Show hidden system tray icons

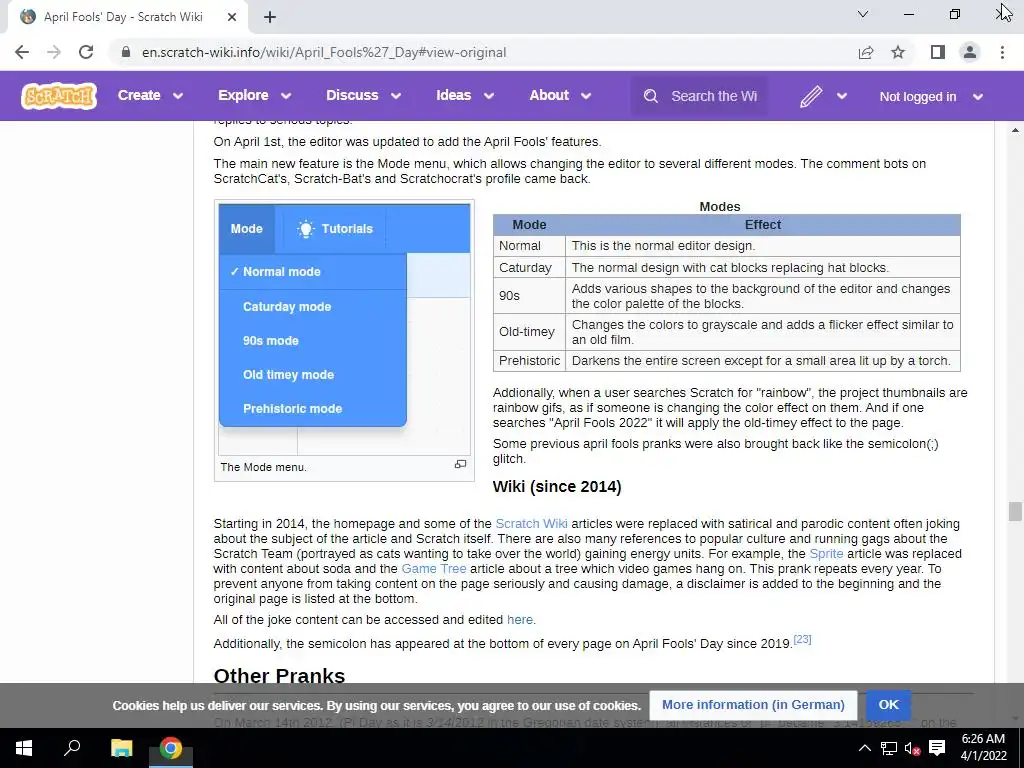tap(864, 748)
